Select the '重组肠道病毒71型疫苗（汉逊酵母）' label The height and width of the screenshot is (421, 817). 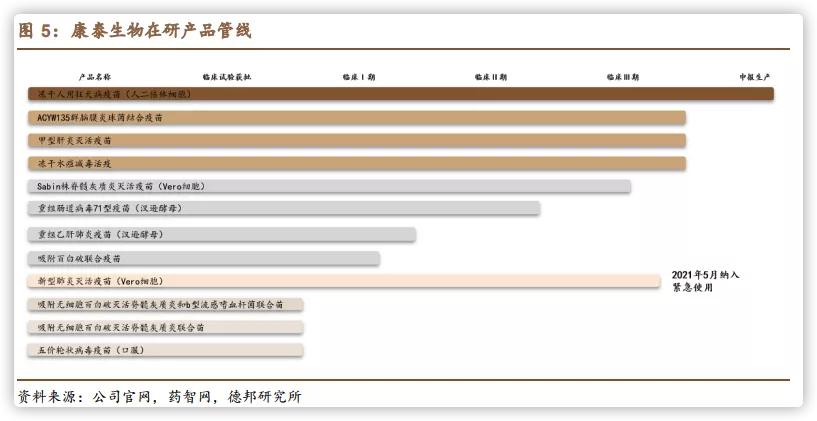click(110, 208)
